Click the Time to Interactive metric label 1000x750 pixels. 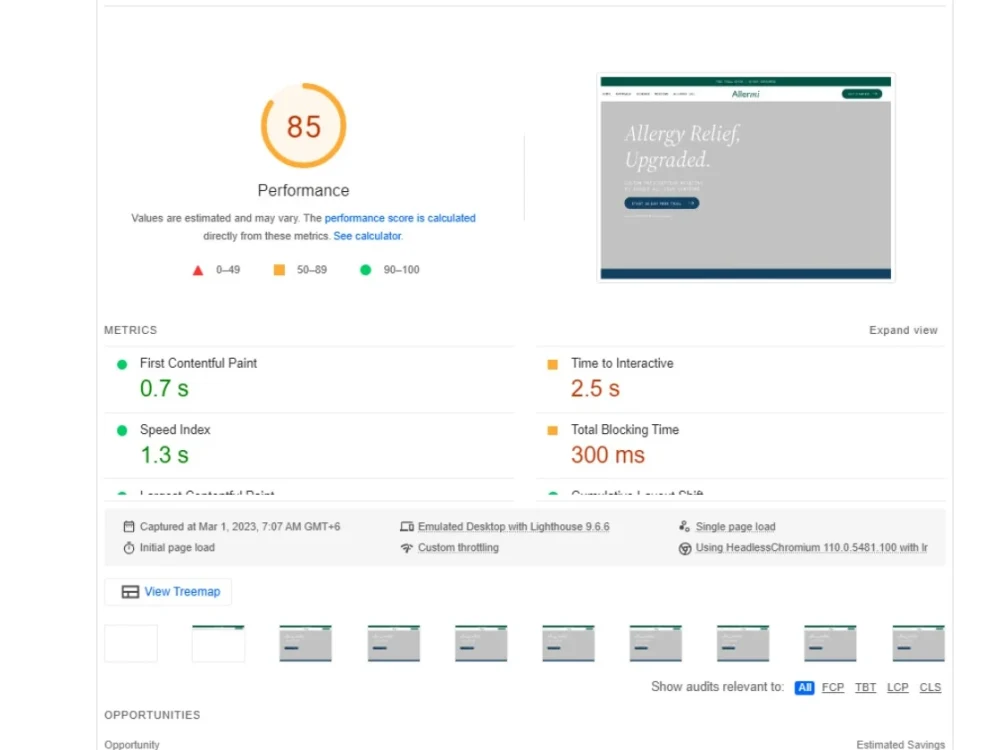click(622, 364)
